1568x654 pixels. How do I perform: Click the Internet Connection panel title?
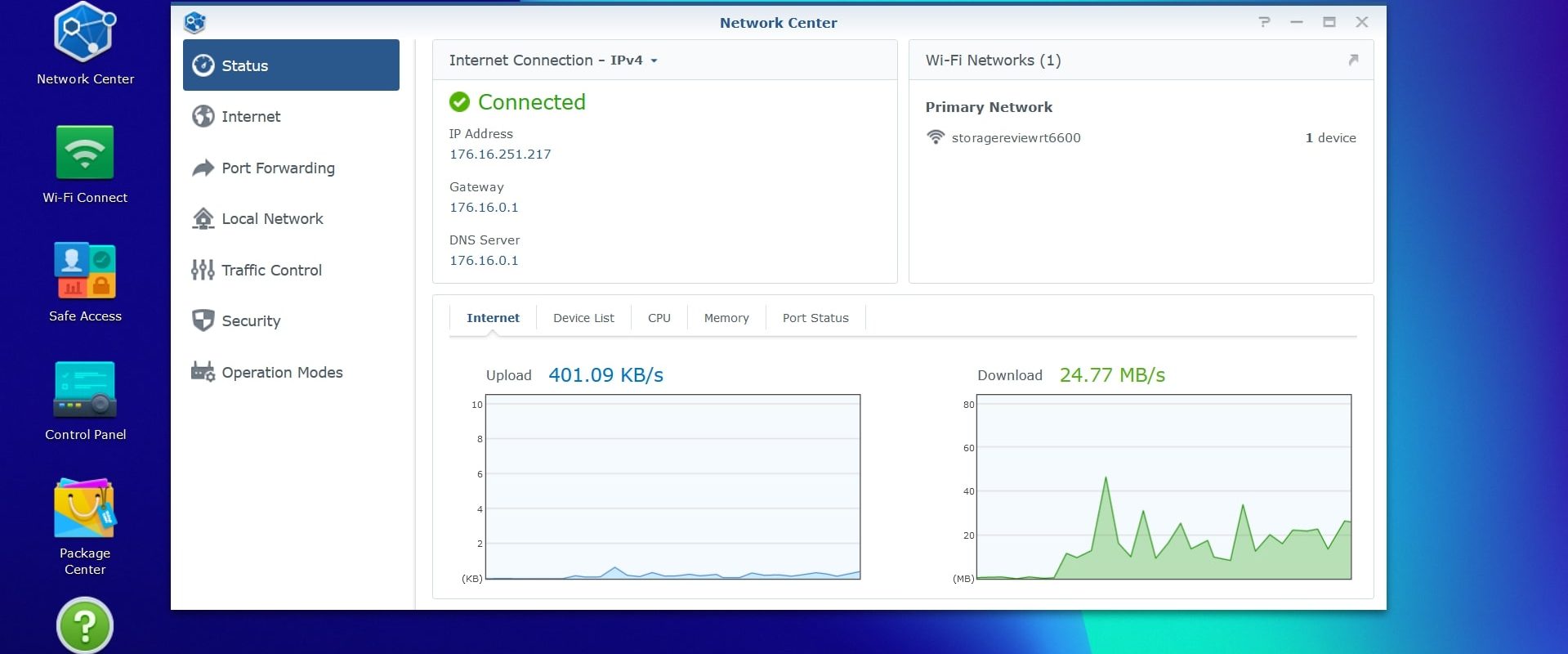click(520, 60)
